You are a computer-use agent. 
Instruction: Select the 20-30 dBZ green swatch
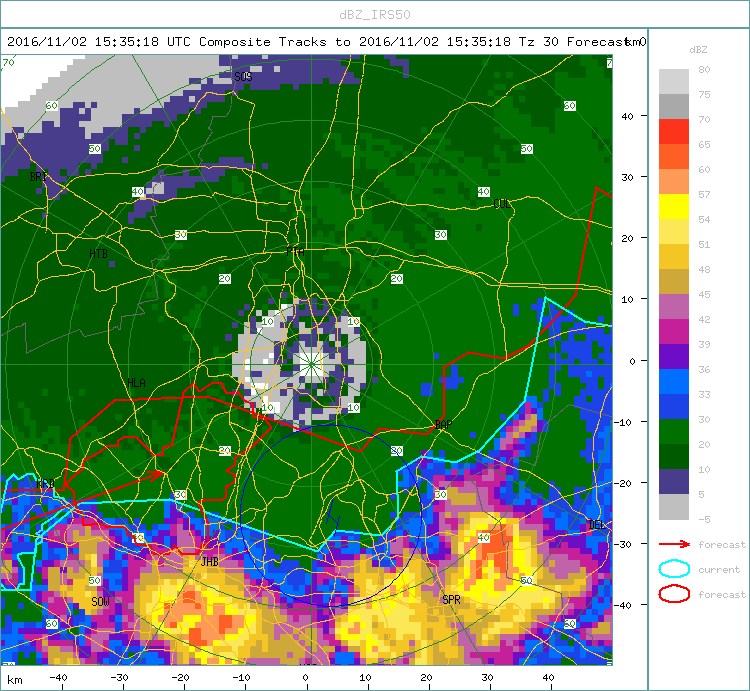tap(674, 431)
